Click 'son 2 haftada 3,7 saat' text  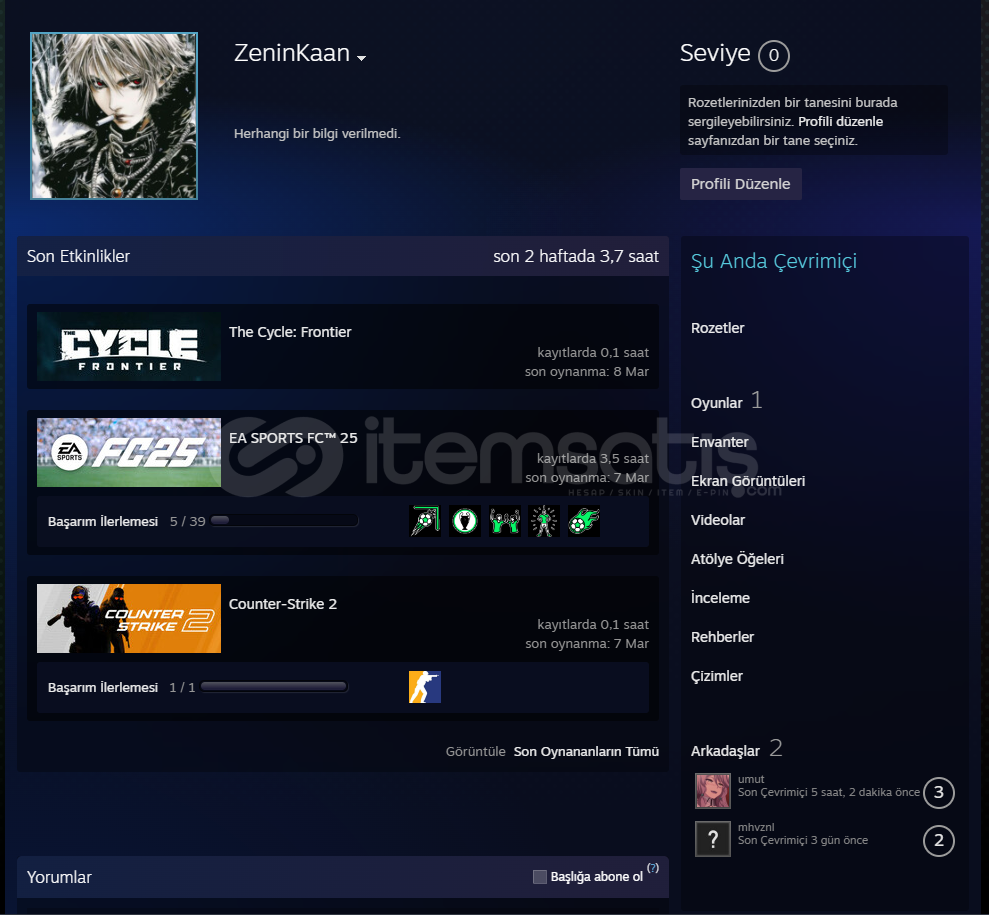[x=576, y=257]
